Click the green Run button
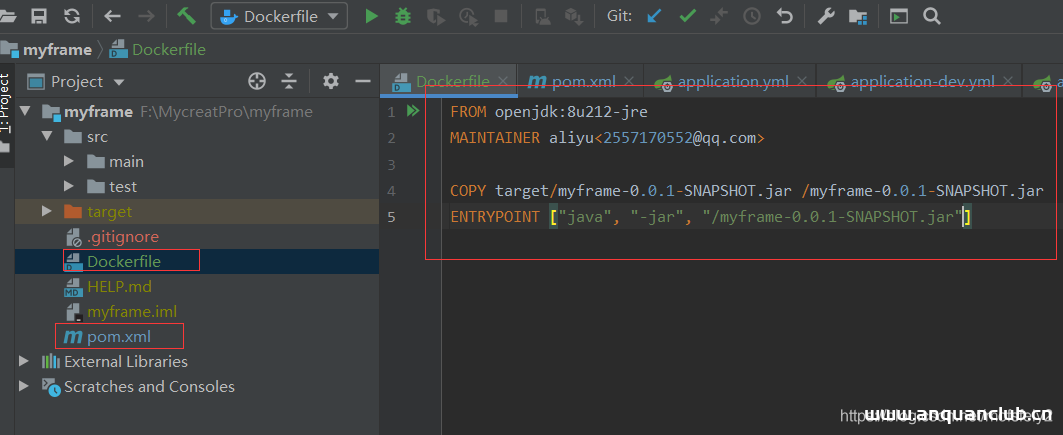Viewport: 1063px width, 435px height. (x=371, y=16)
